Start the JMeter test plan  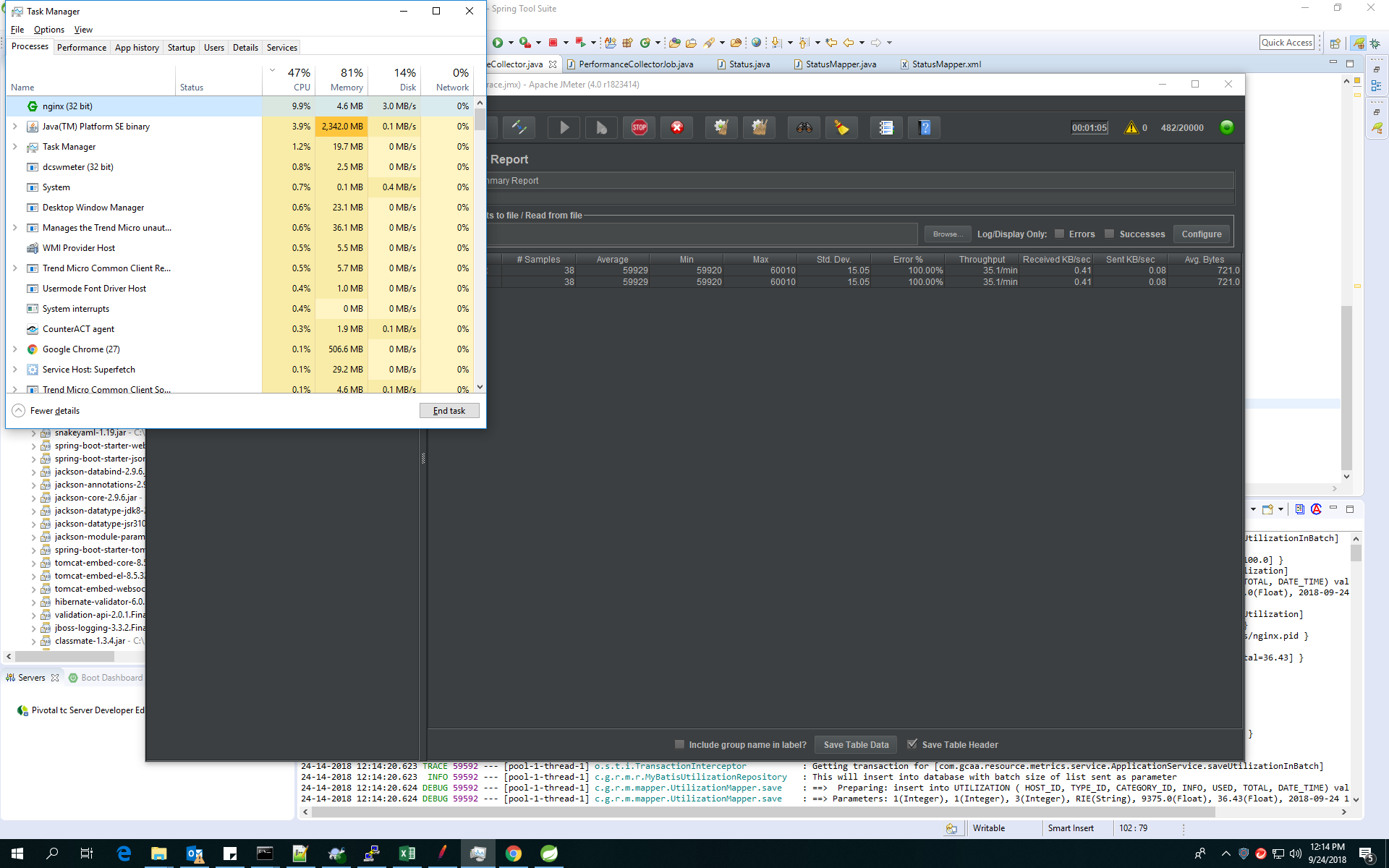(564, 127)
